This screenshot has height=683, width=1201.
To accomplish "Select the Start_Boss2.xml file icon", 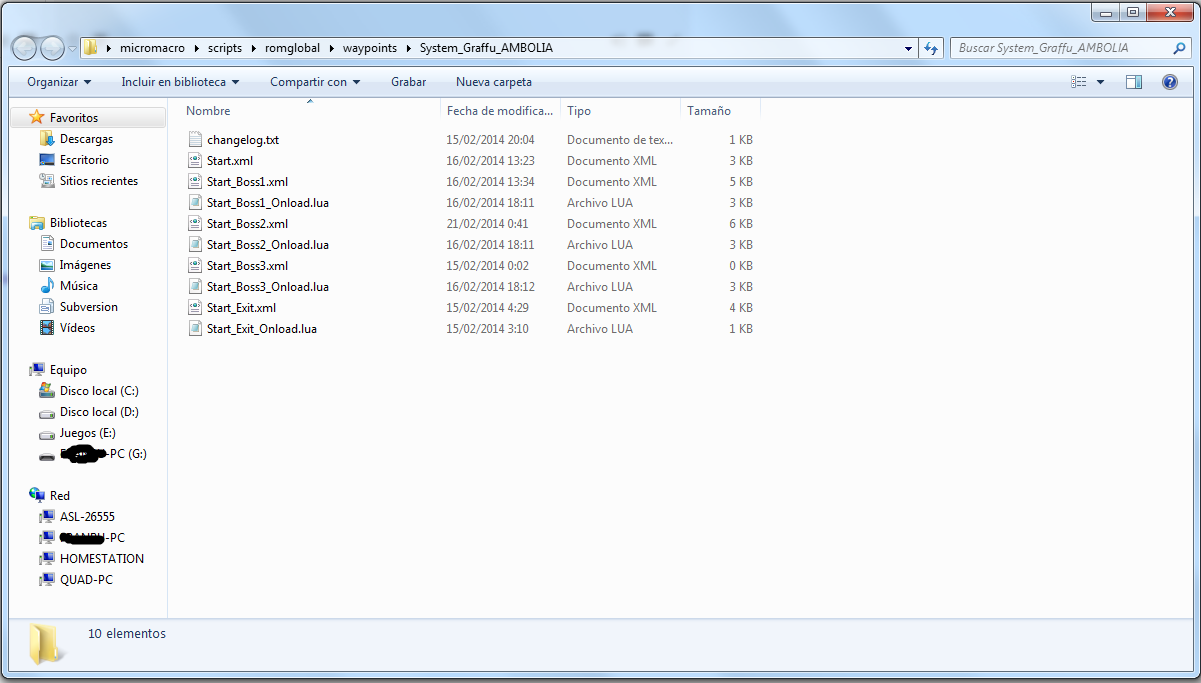I will (x=195, y=224).
